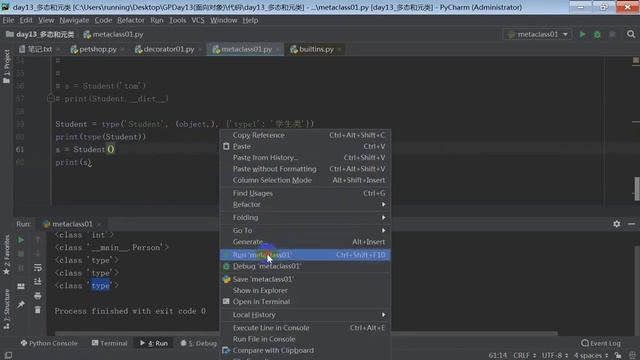
Task: Close the metaclass01.py editor tab
Action: point(278,50)
